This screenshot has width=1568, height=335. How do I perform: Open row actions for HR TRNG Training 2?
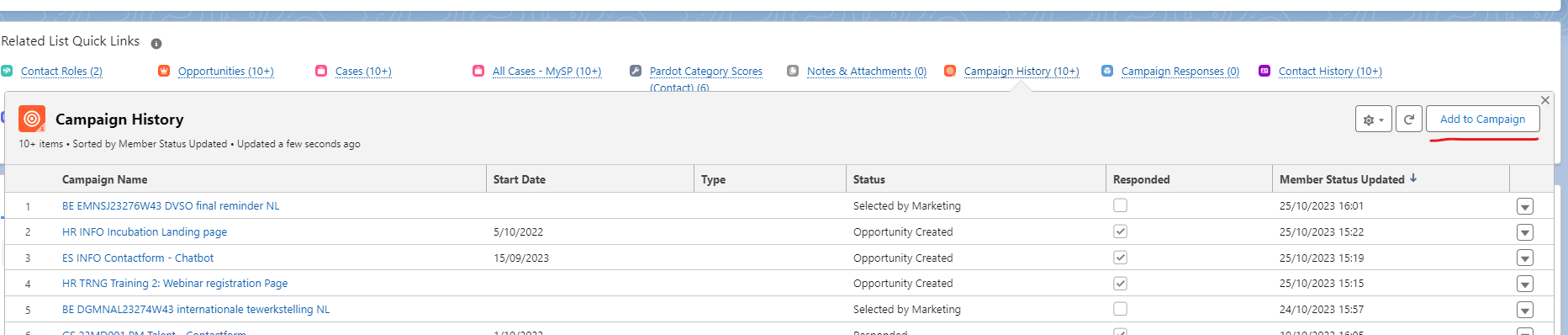click(x=1525, y=284)
